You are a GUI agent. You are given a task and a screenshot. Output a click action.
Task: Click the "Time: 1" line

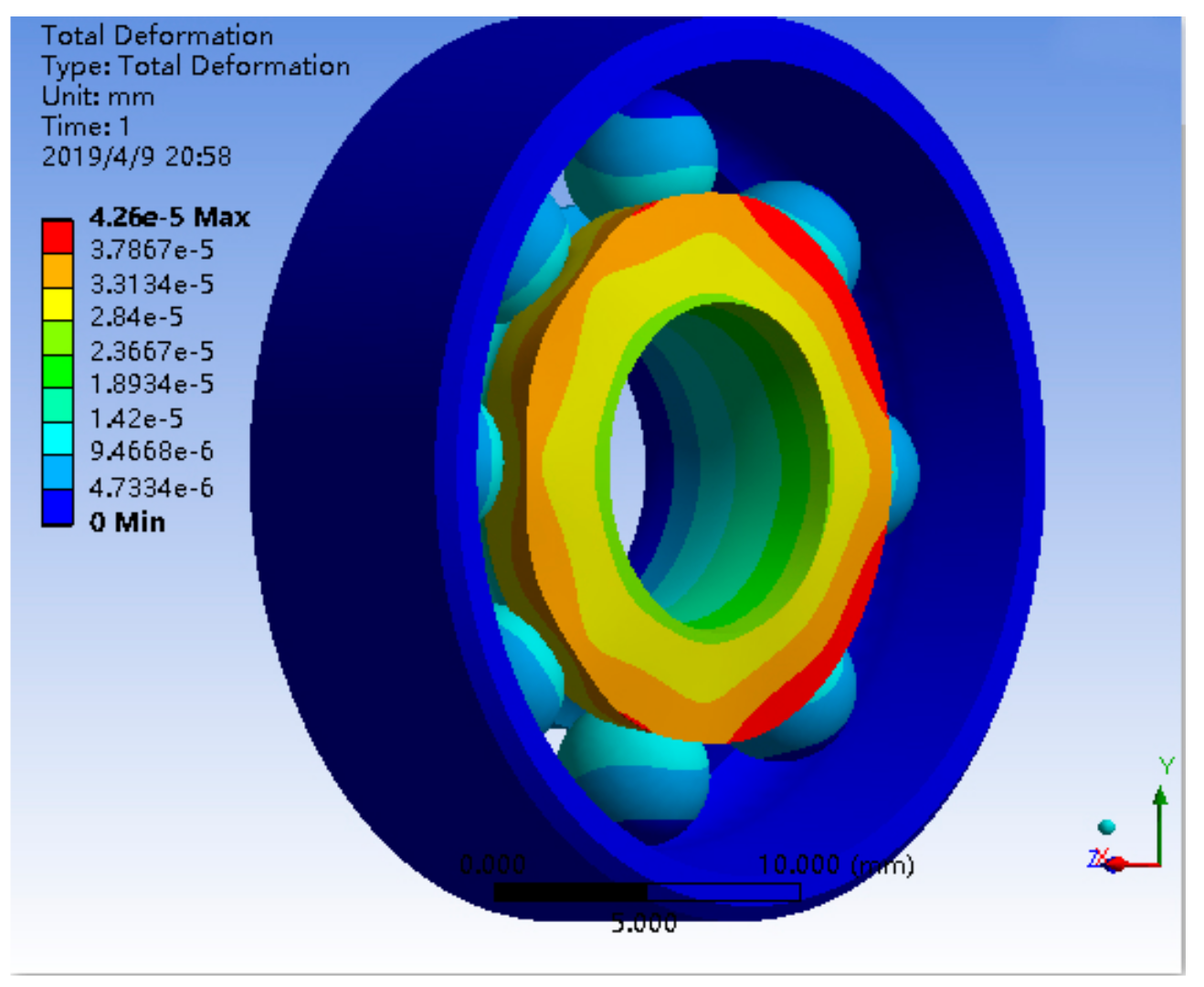tap(86, 126)
